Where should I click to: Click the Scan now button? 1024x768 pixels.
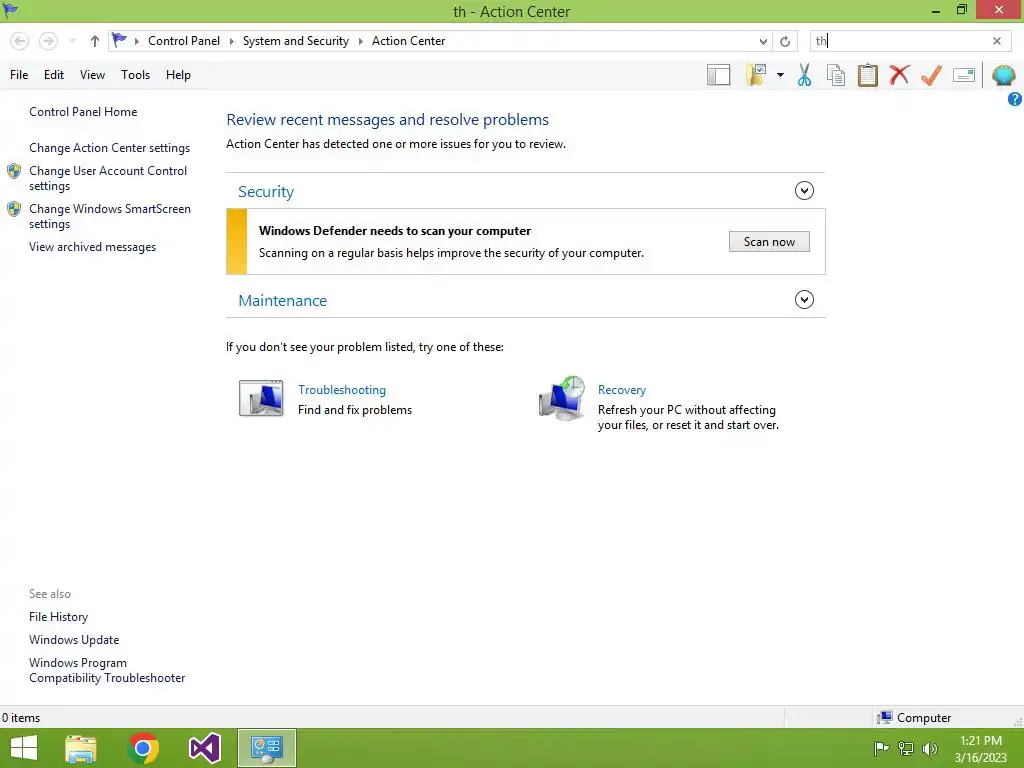tap(769, 242)
